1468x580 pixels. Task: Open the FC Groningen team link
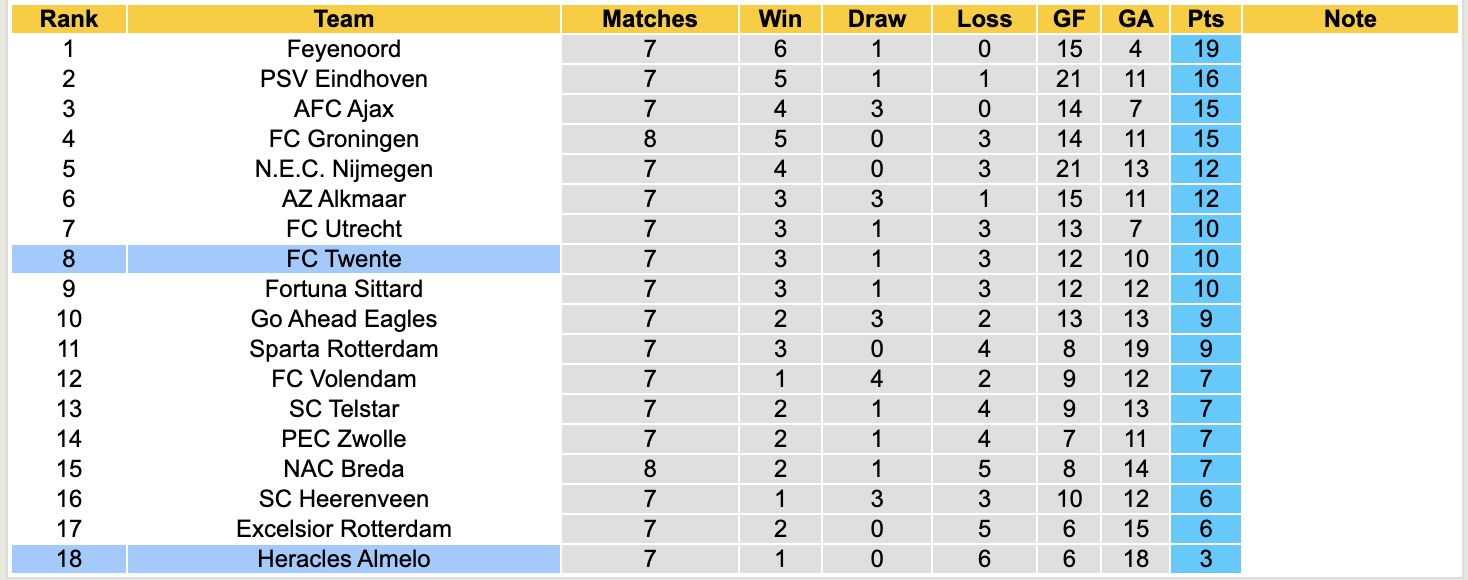[343, 139]
